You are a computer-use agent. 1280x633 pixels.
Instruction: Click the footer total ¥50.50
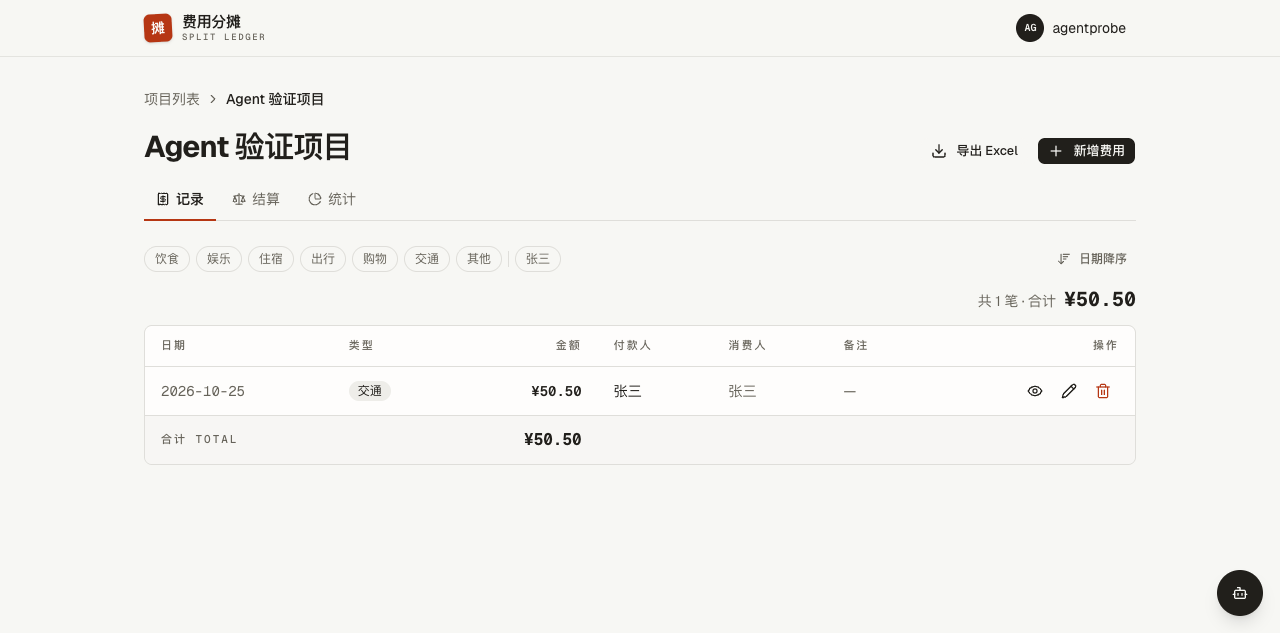[553, 440]
